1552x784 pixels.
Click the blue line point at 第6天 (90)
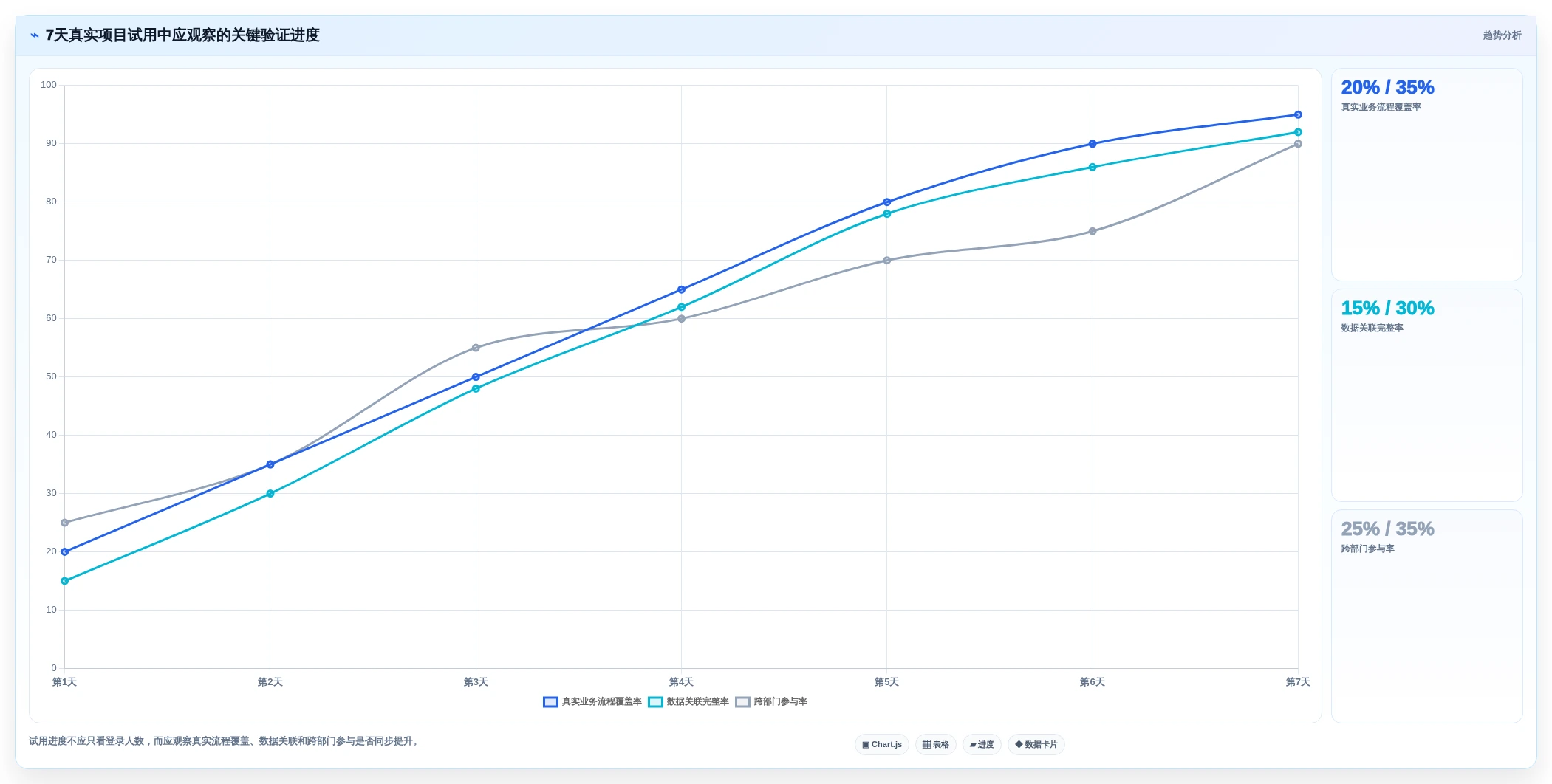click(x=1093, y=144)
